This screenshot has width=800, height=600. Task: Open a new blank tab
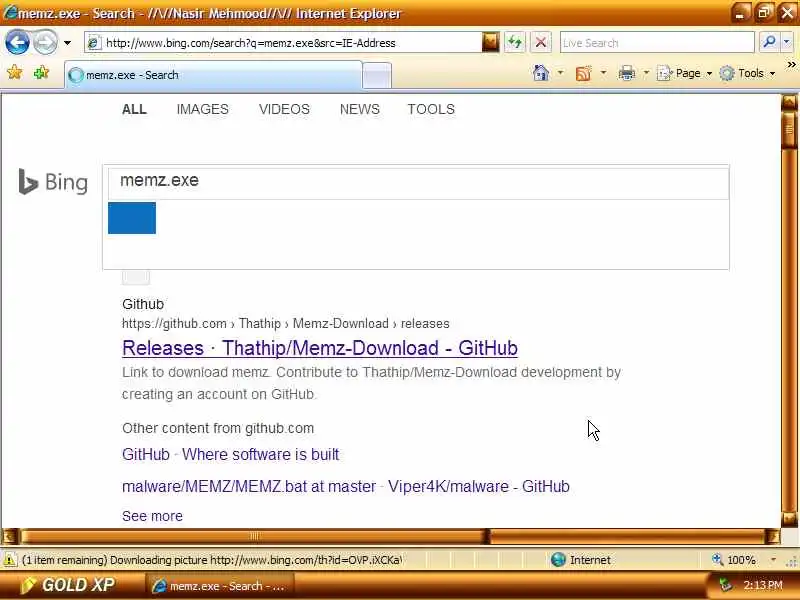pyautogui.click(x=377, y=76)
